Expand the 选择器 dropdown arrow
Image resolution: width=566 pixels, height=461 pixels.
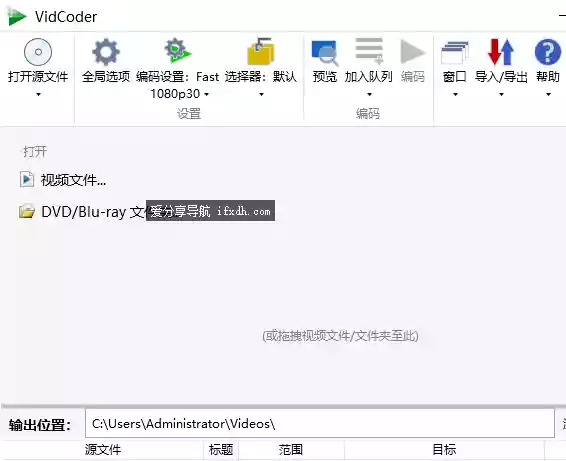[x=261, y=95]
